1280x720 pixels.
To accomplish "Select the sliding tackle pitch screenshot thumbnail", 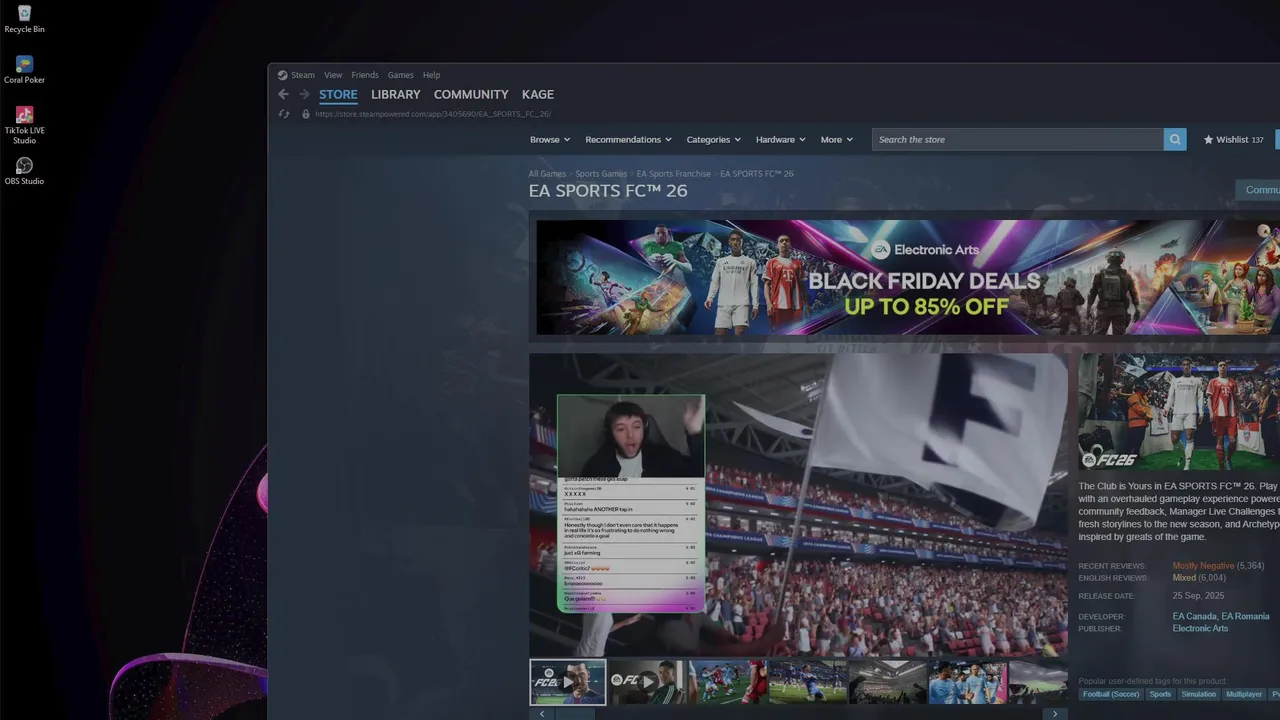I will coord(807,682).
